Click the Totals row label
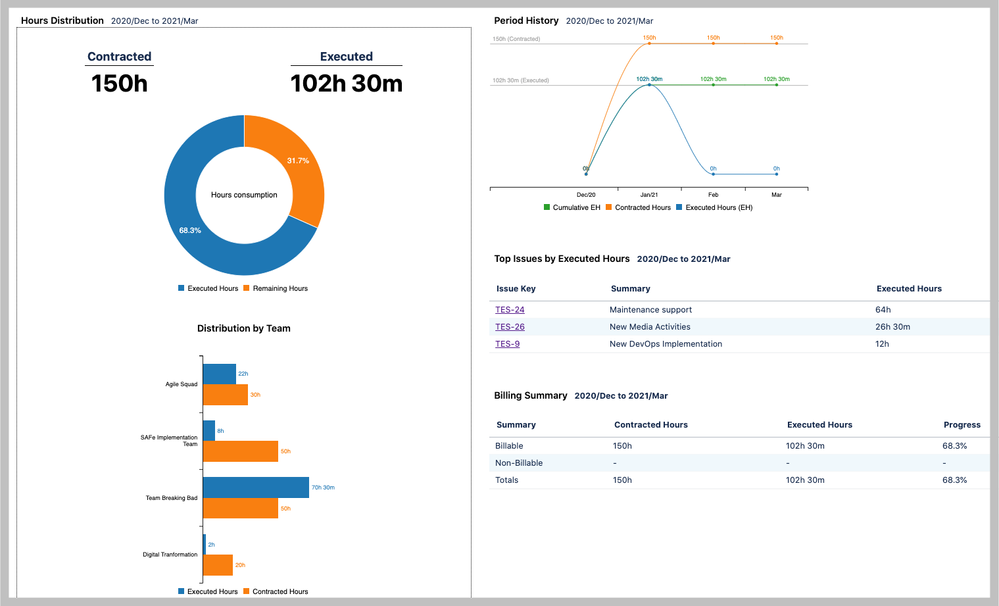This screenshot has height=606, width=999. pos(507,480)
